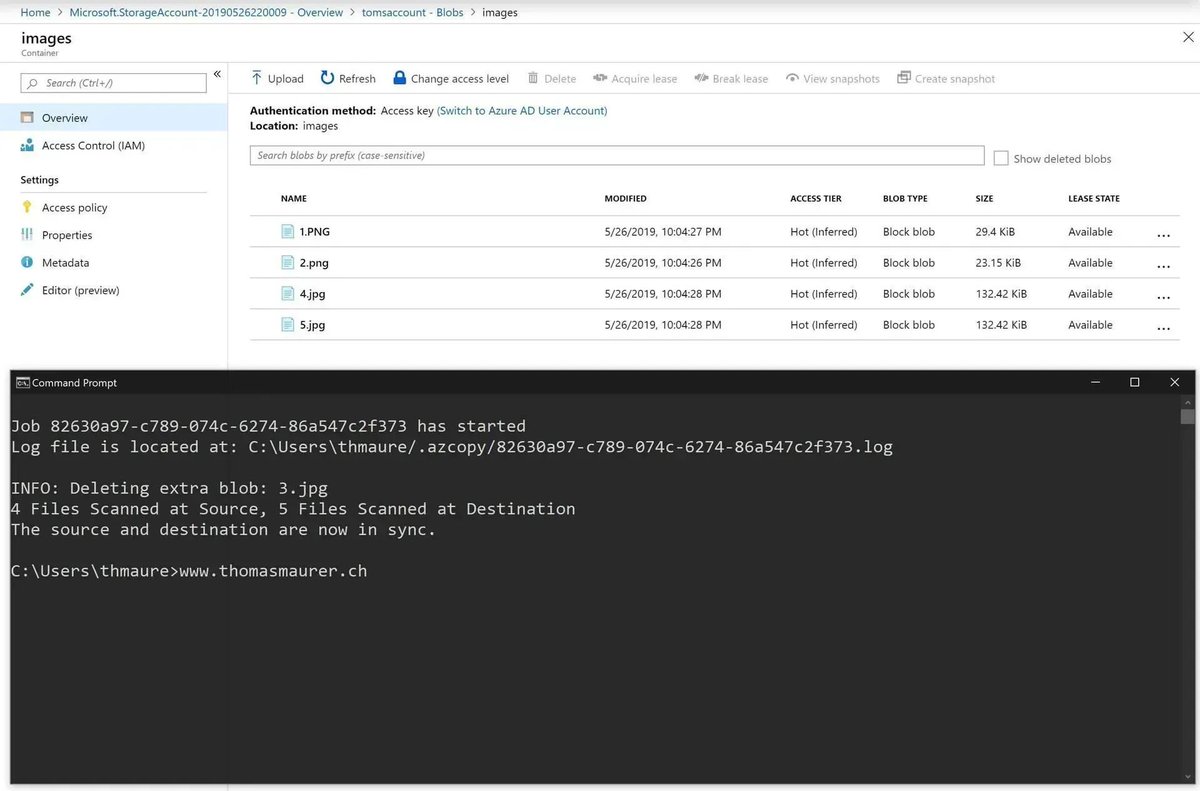This screenshot has height=791, width=1200.
Task: Click the Metadata info icon
Action: (27, 262)
